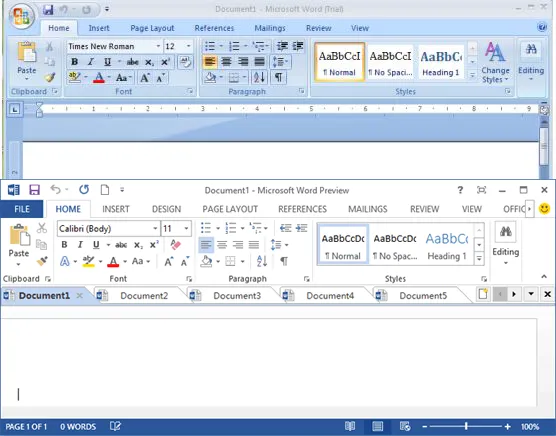Open REFERENCES tab in Word Preview

[x=302, y=209]
